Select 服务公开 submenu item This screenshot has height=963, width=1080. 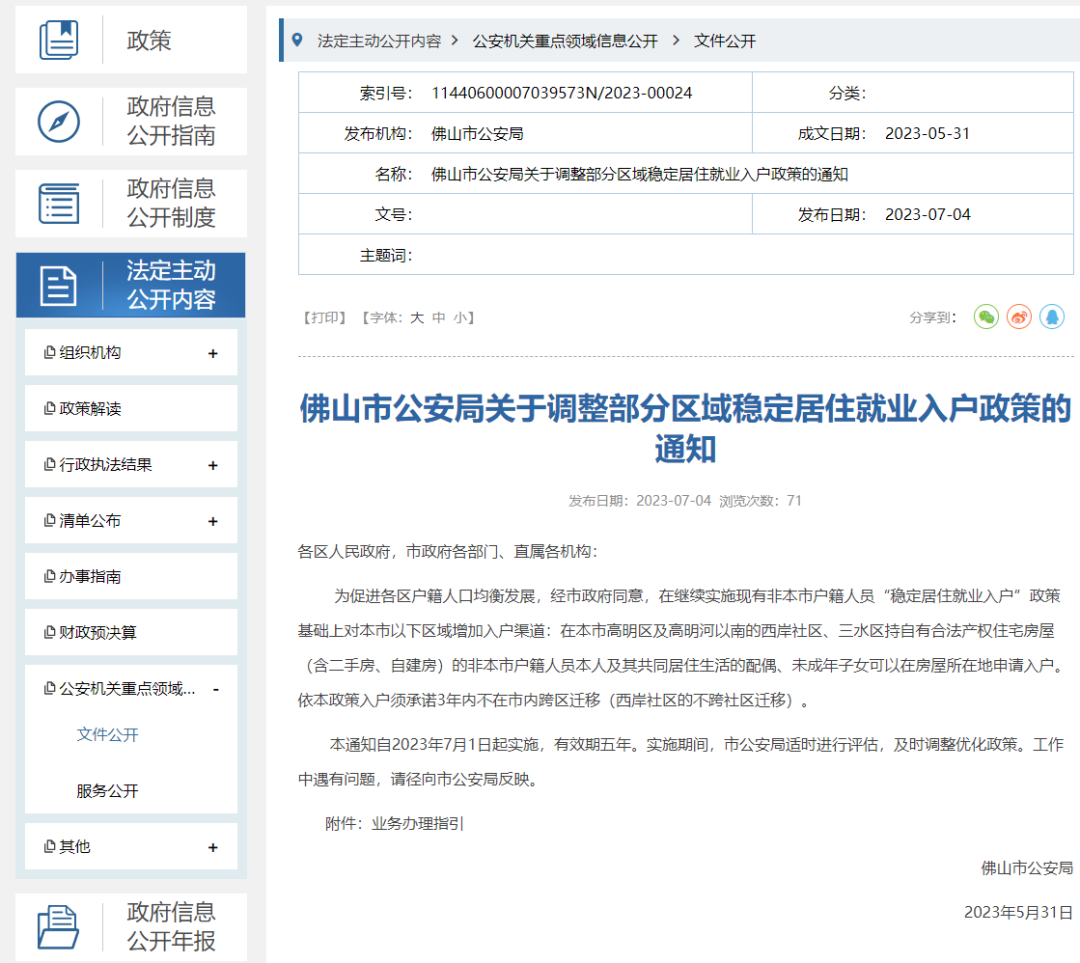pos(107,791)
